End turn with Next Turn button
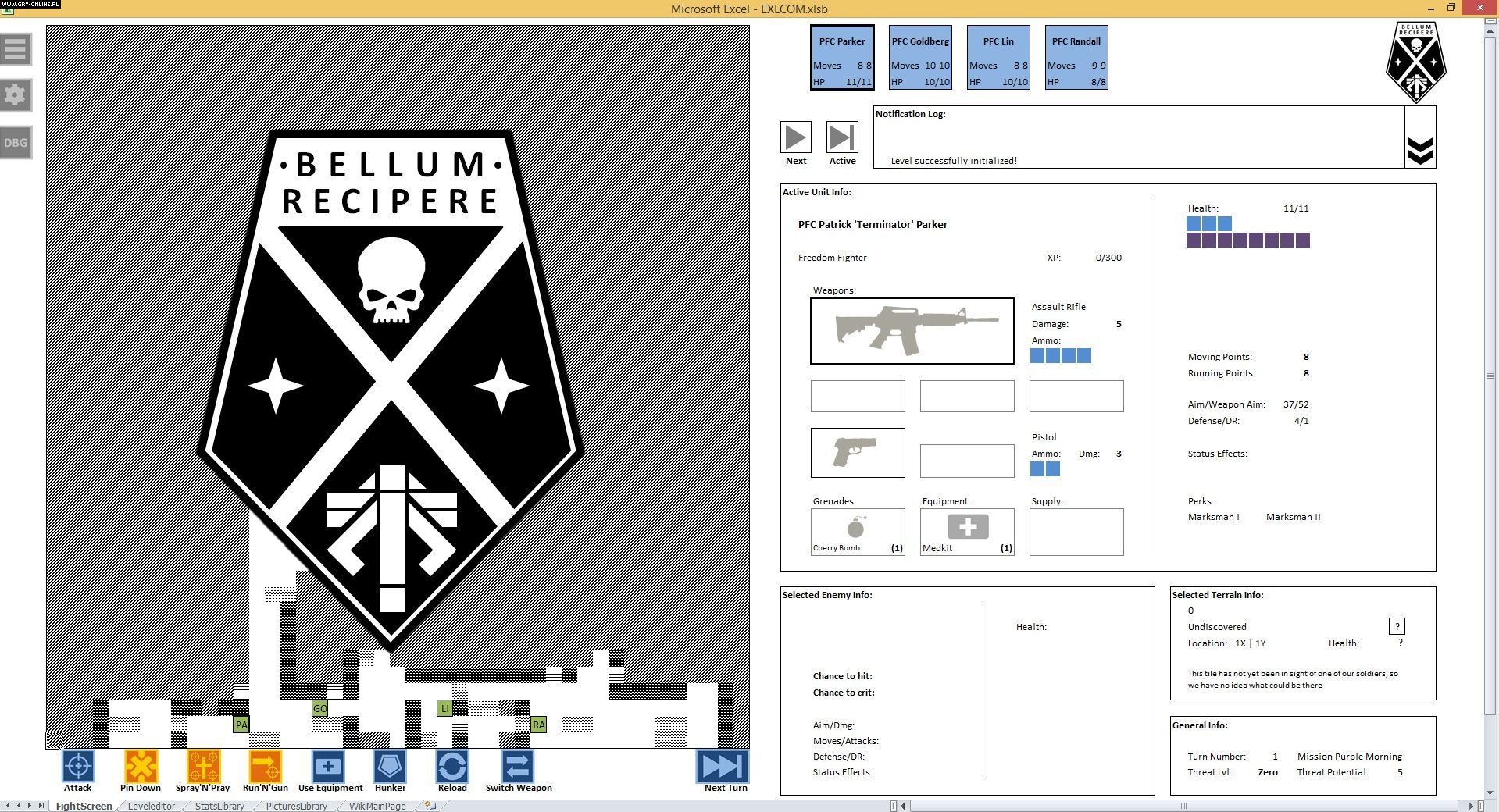Viewport: 1499px width, 812px height. click(x=723, y=767)
